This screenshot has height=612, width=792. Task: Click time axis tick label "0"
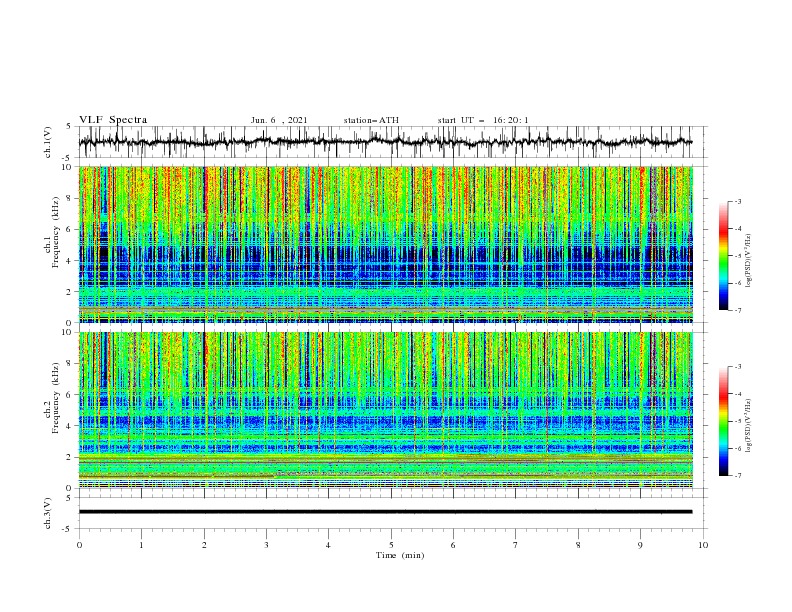pyautogui.click(x=79, y=545)
